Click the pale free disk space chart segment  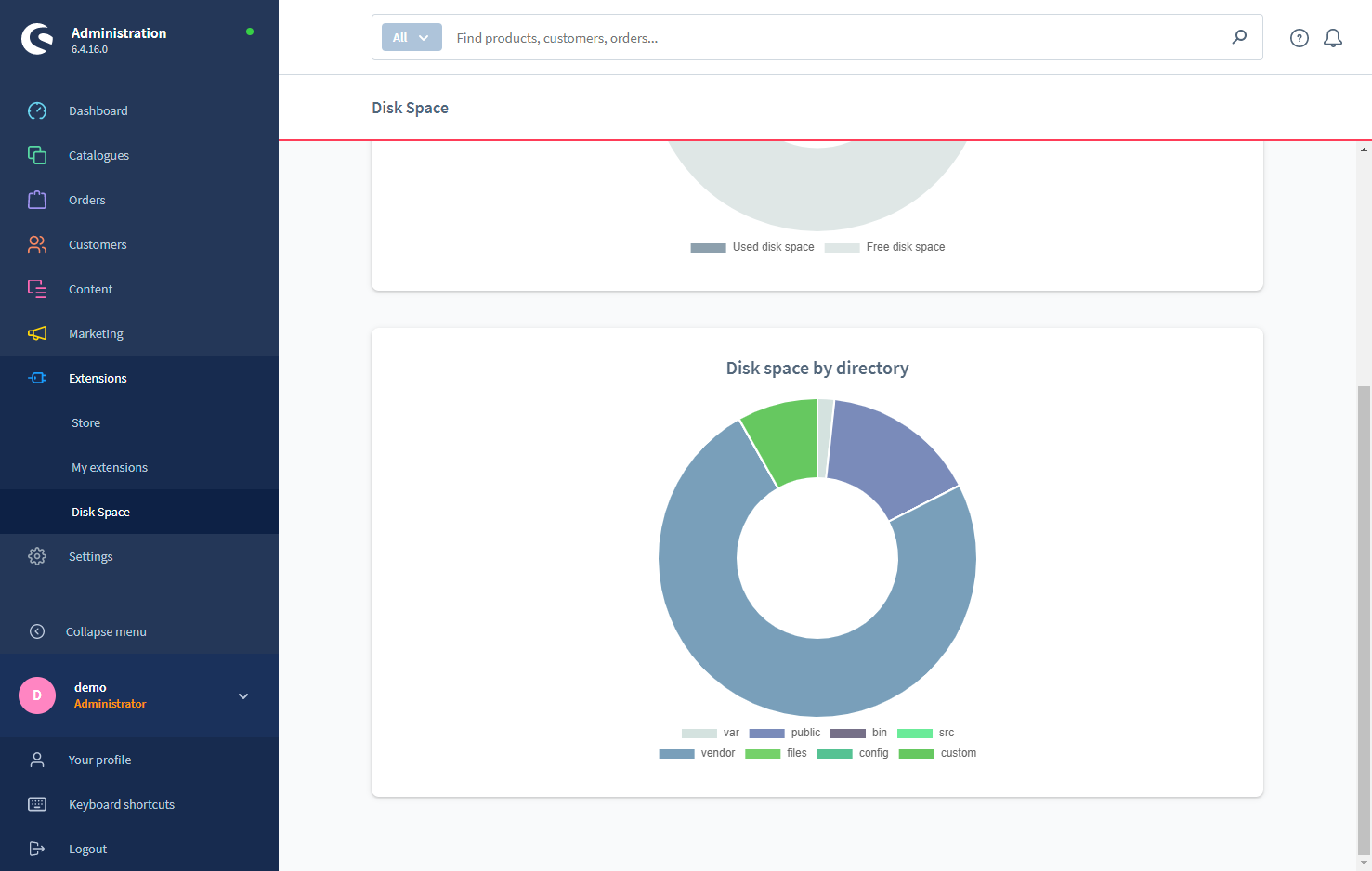(x=817, y=190)
